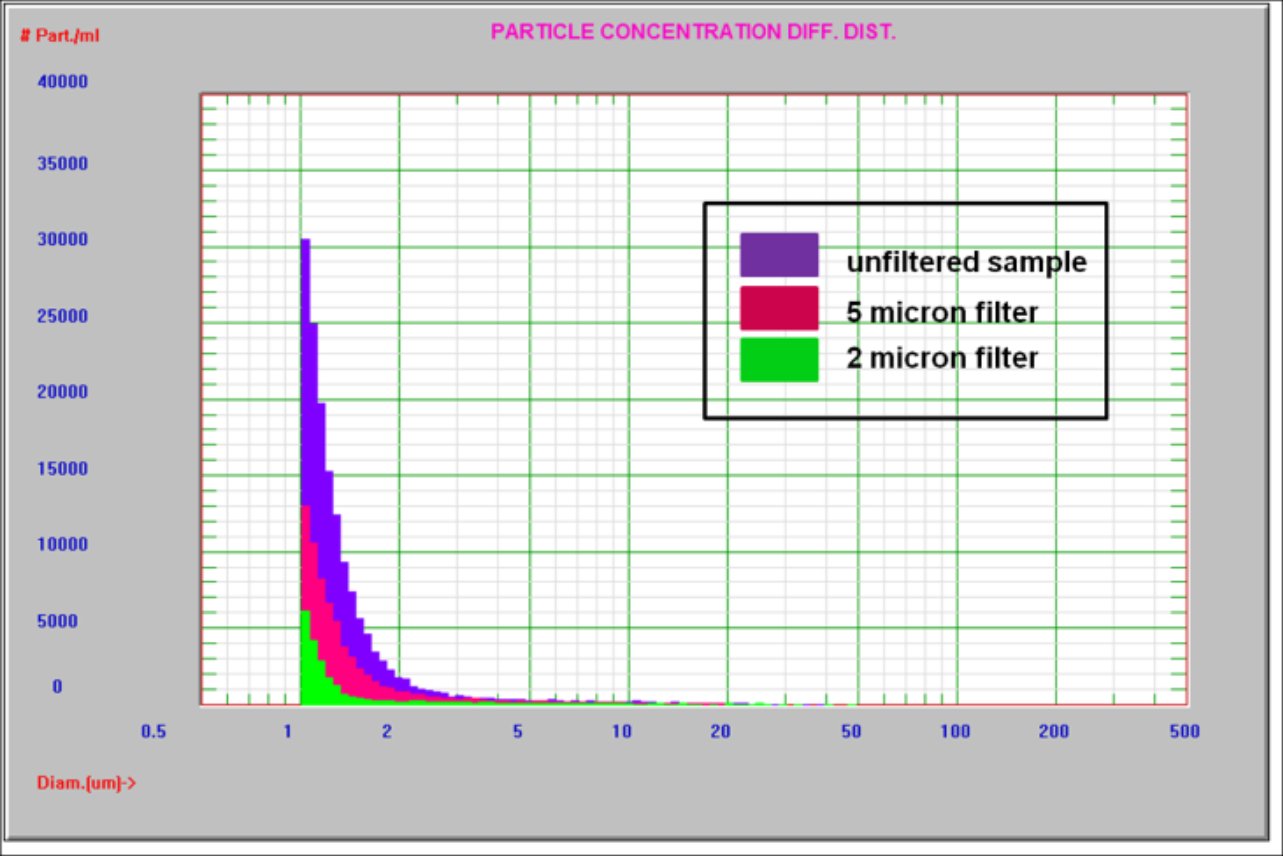
Task: Click the 10 x-axis tick label
Action: pos(621,732)
